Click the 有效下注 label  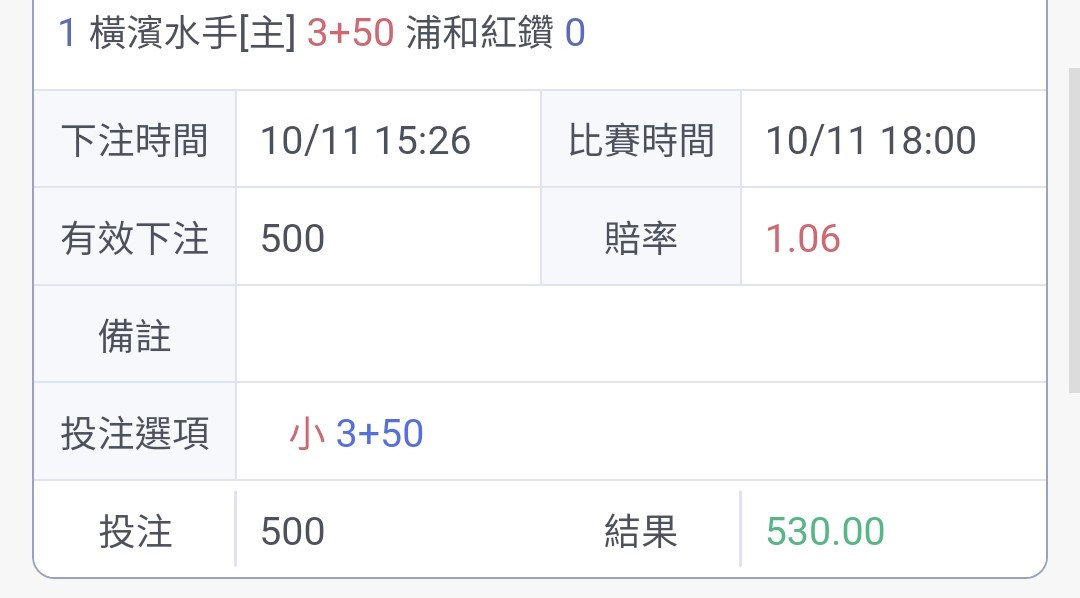point(135,238)
